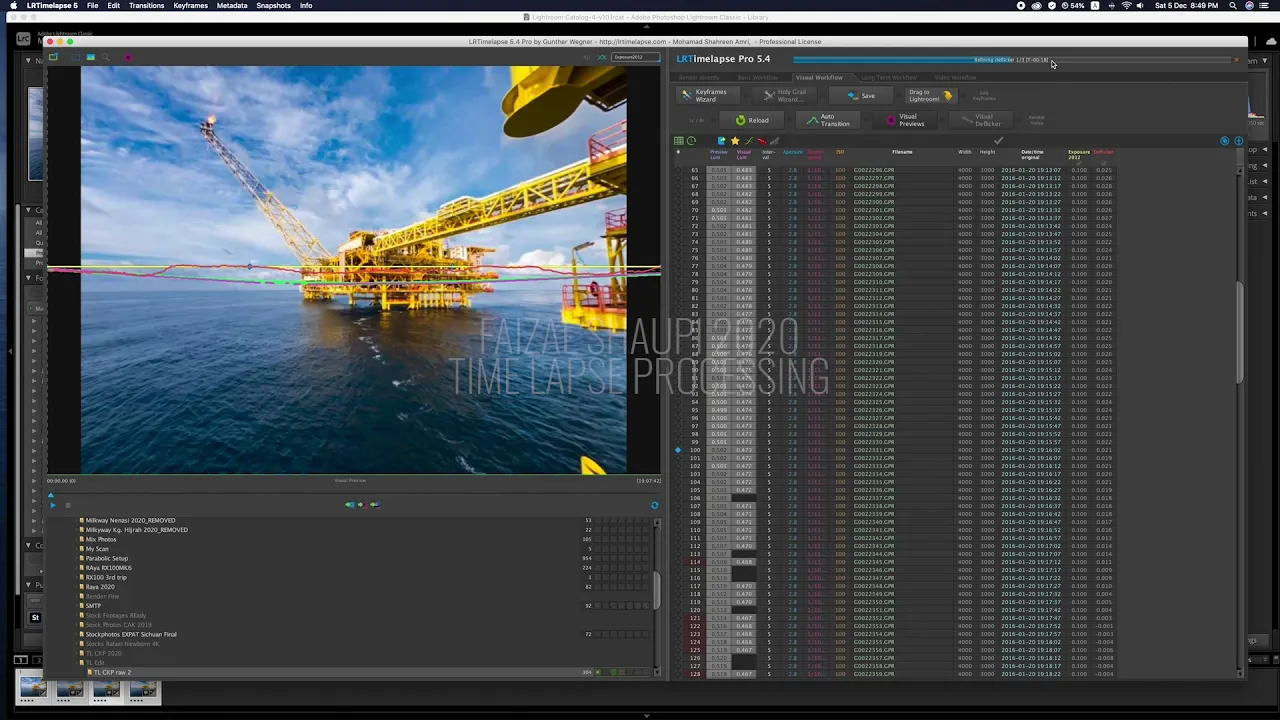Start preview playback with the play arrow
Screen dimensions: 1280x720
tap(53, 505)
